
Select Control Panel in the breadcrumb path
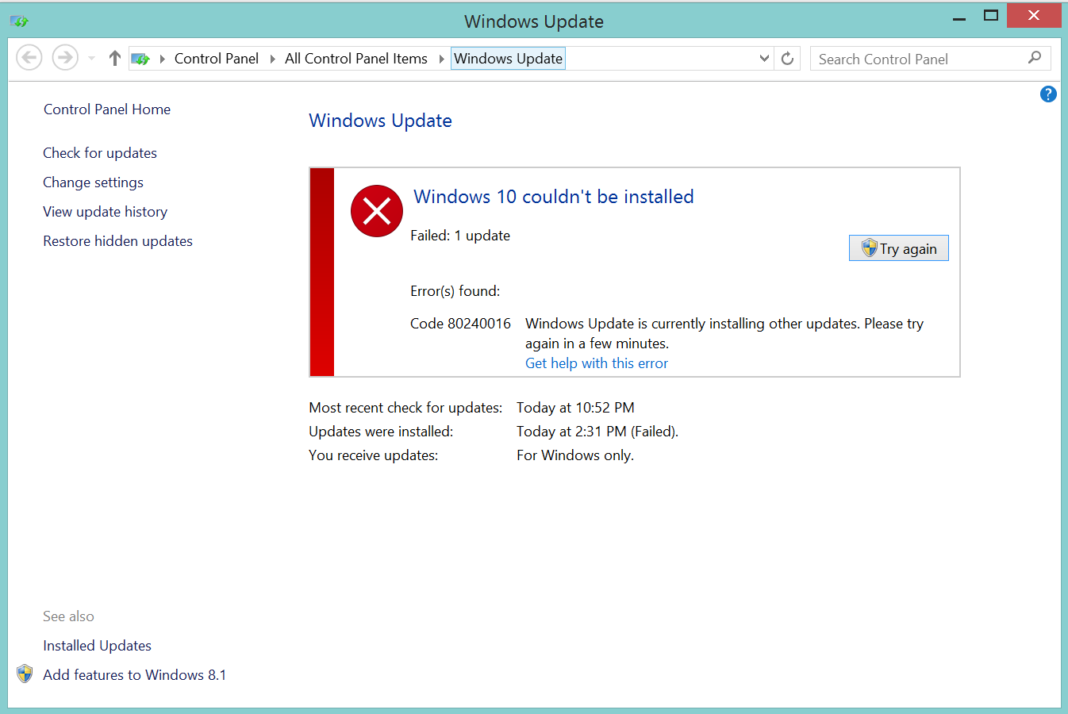(216, 58)
